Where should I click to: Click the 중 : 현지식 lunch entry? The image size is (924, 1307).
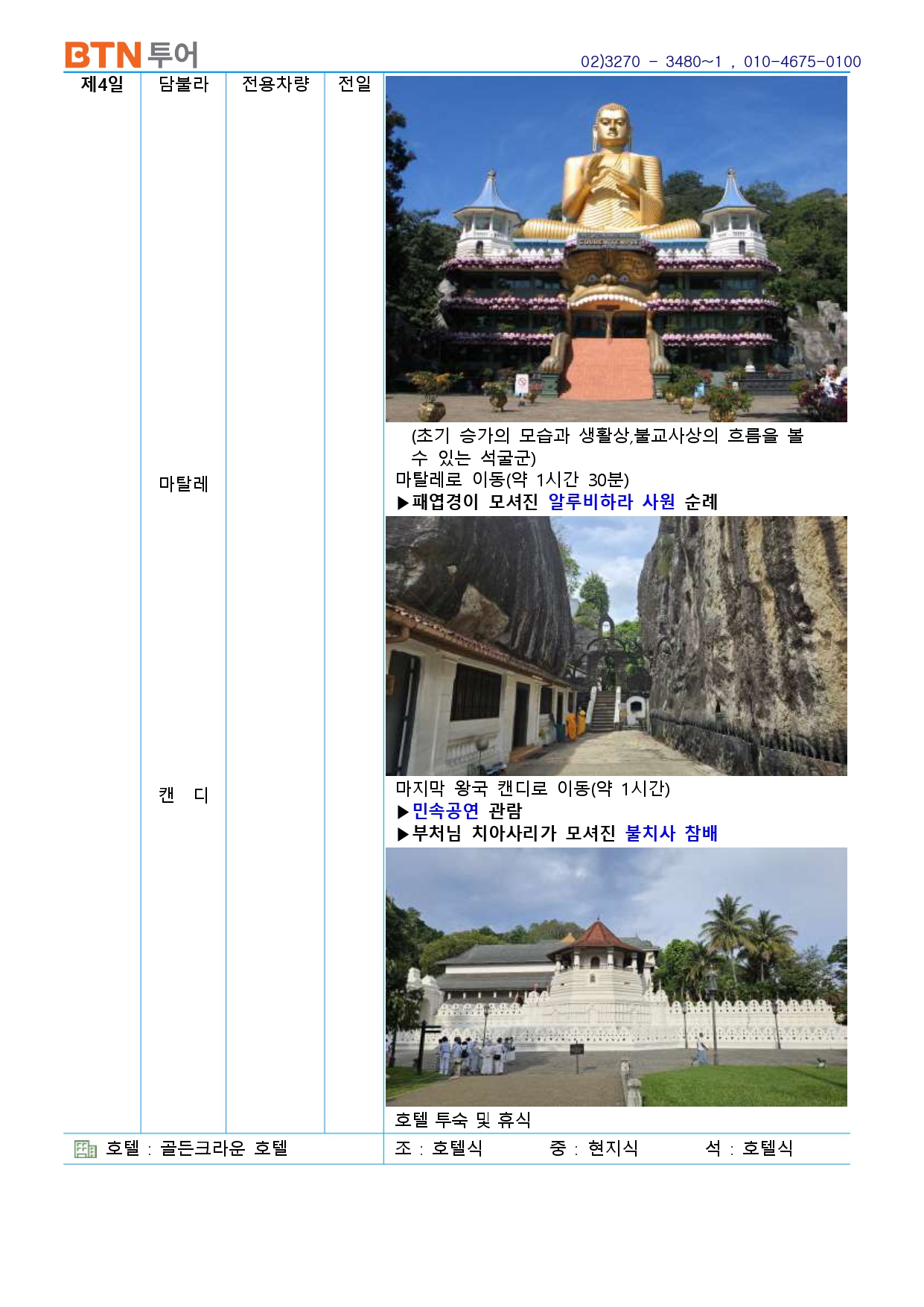pos(593,1148)
